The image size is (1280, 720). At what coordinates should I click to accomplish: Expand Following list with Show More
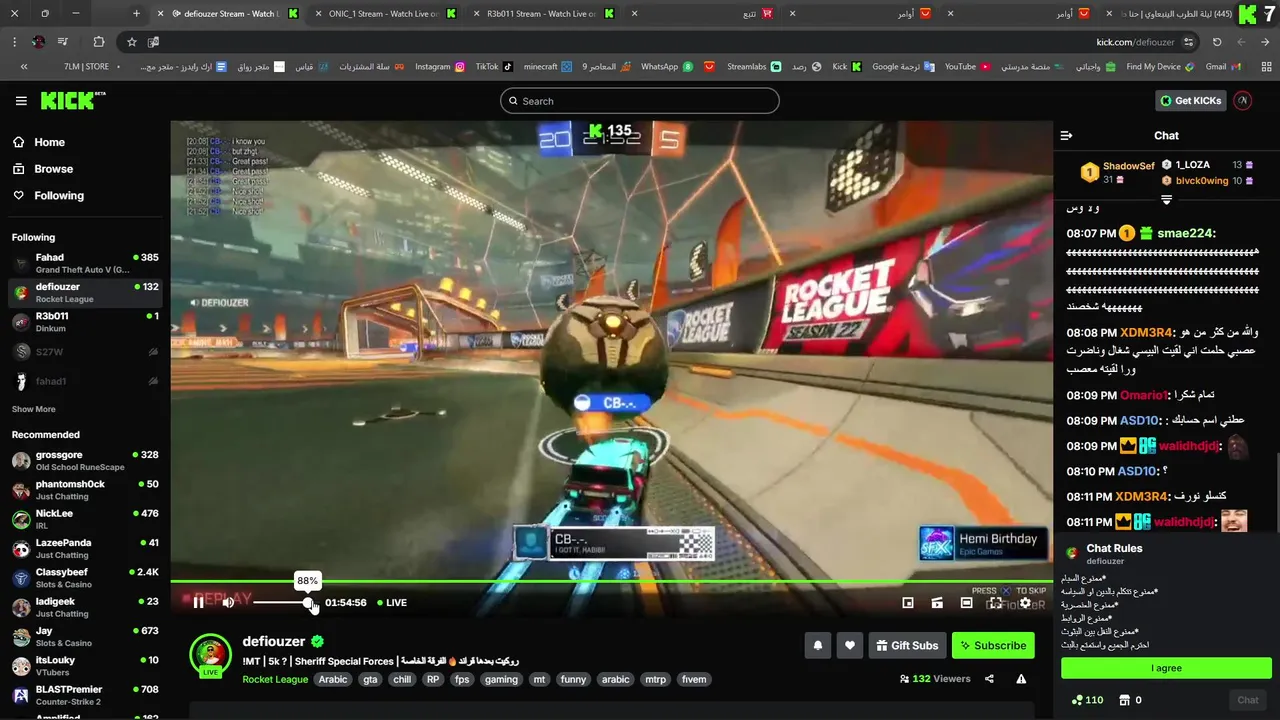pyautogui.click(x=33, y=409)
